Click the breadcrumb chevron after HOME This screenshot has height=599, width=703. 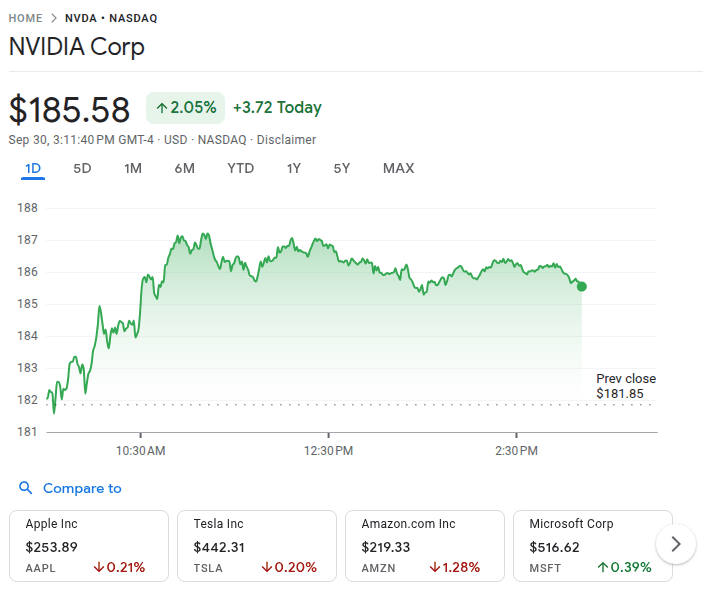[54, 18]
